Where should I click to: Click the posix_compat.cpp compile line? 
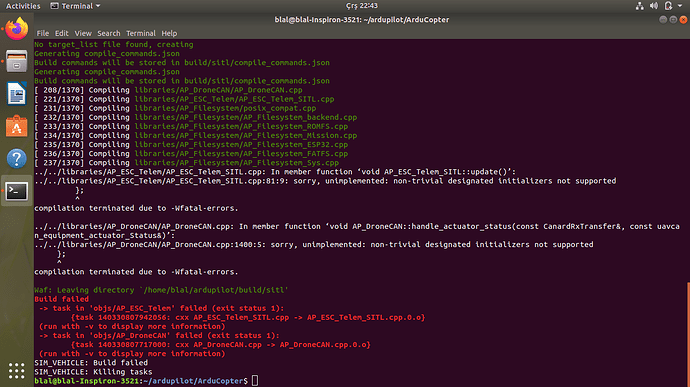click(175, 108)
